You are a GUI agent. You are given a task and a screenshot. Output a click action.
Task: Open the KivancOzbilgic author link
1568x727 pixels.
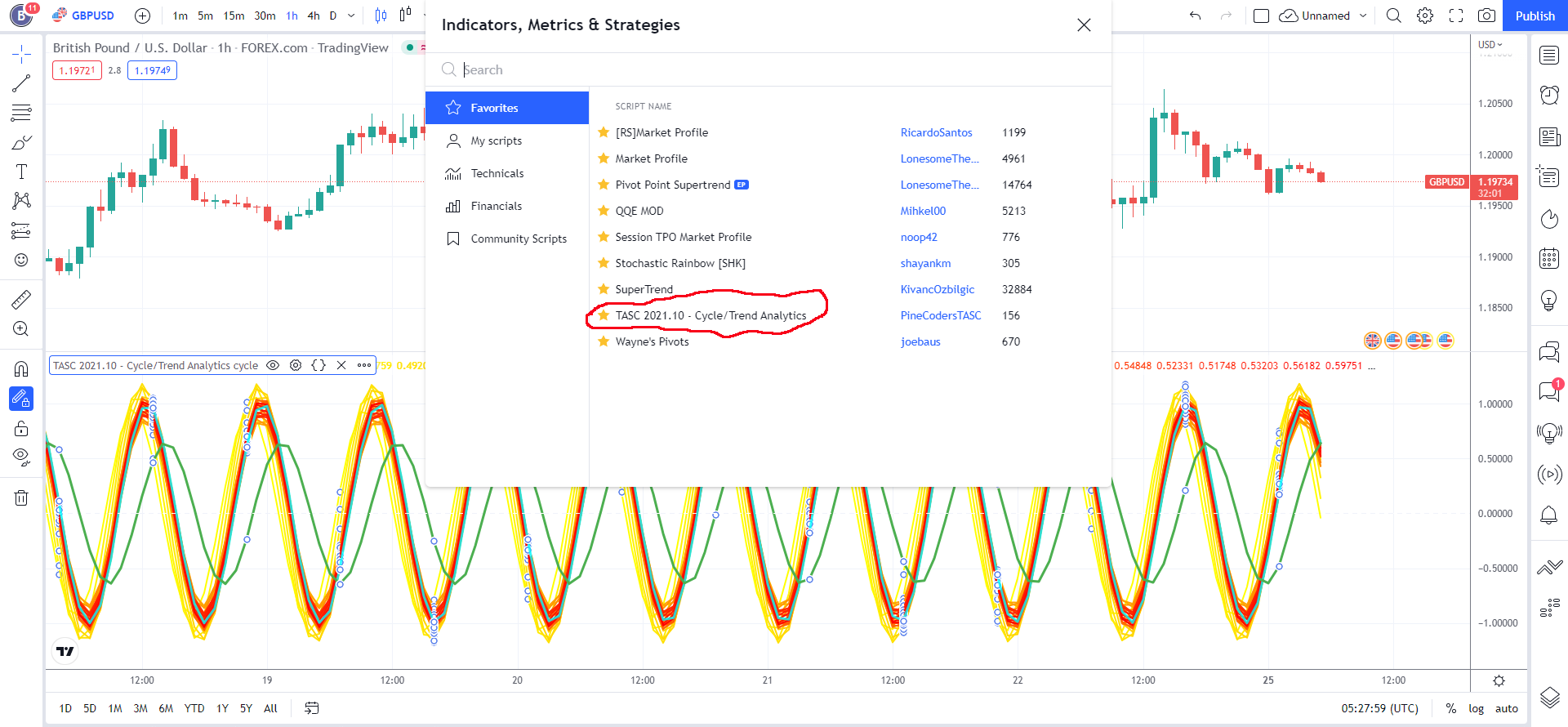click(x=938, y=289)
